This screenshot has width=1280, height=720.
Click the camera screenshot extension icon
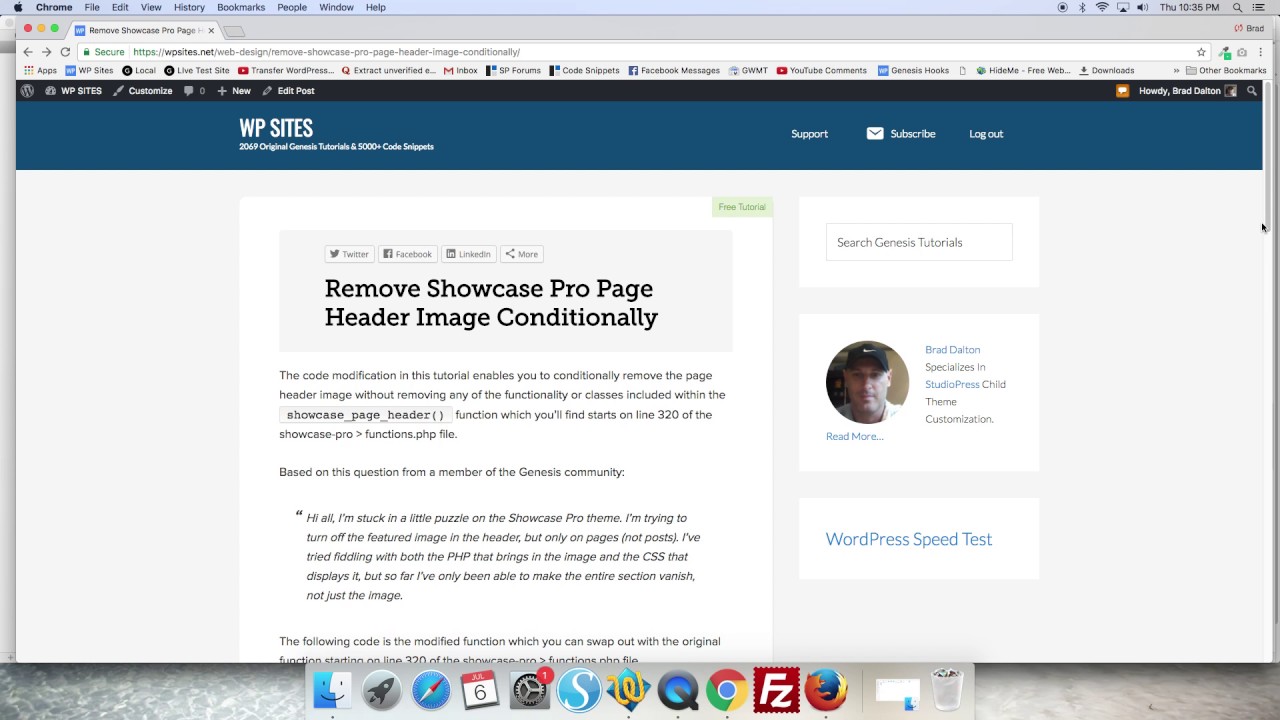pos(1242,52)
